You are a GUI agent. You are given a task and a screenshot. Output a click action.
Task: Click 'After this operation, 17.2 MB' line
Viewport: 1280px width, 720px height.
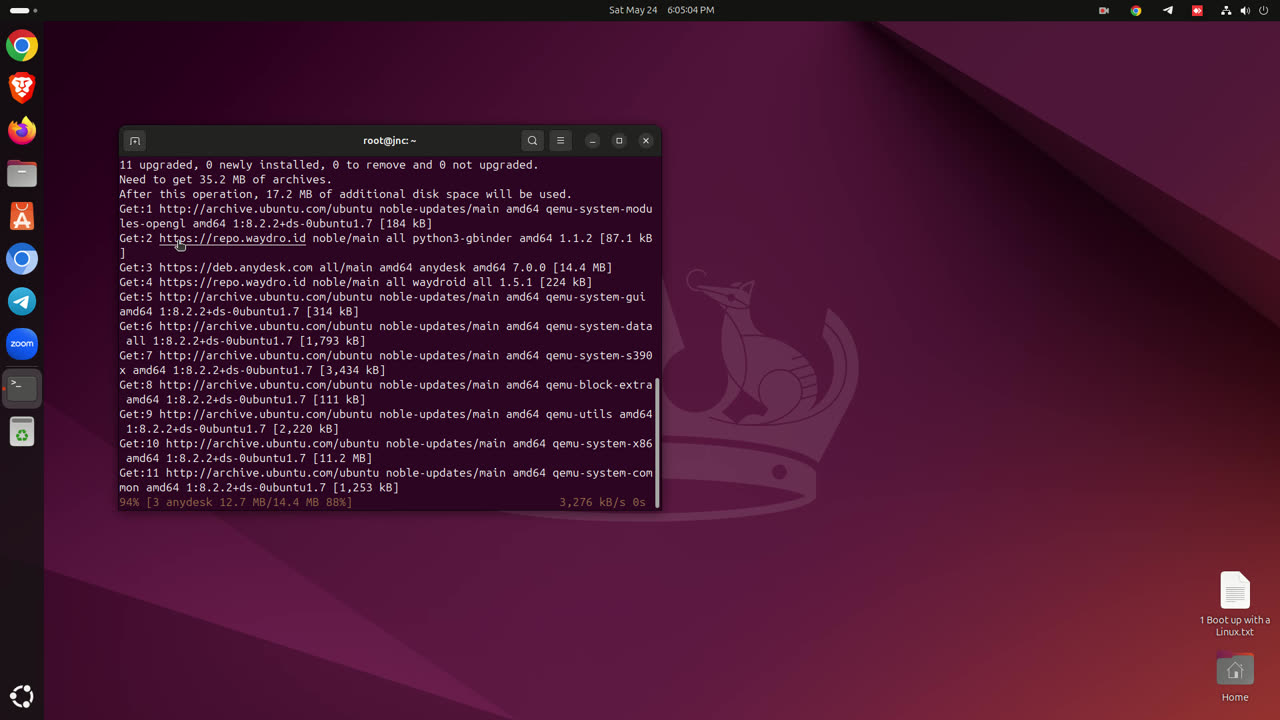pos(346,194)
